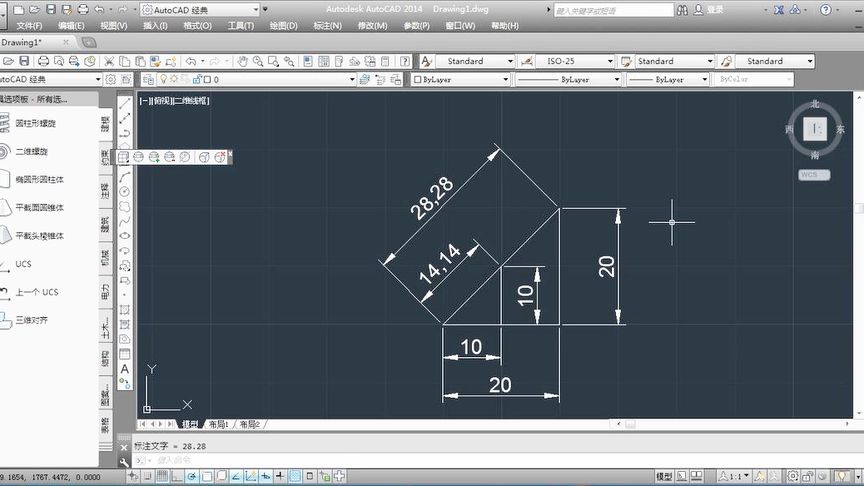Image resolution: width=864 pixels, height=486 pixels.
Task: Click the Layer Properties Manager icon
Action: 148,79
